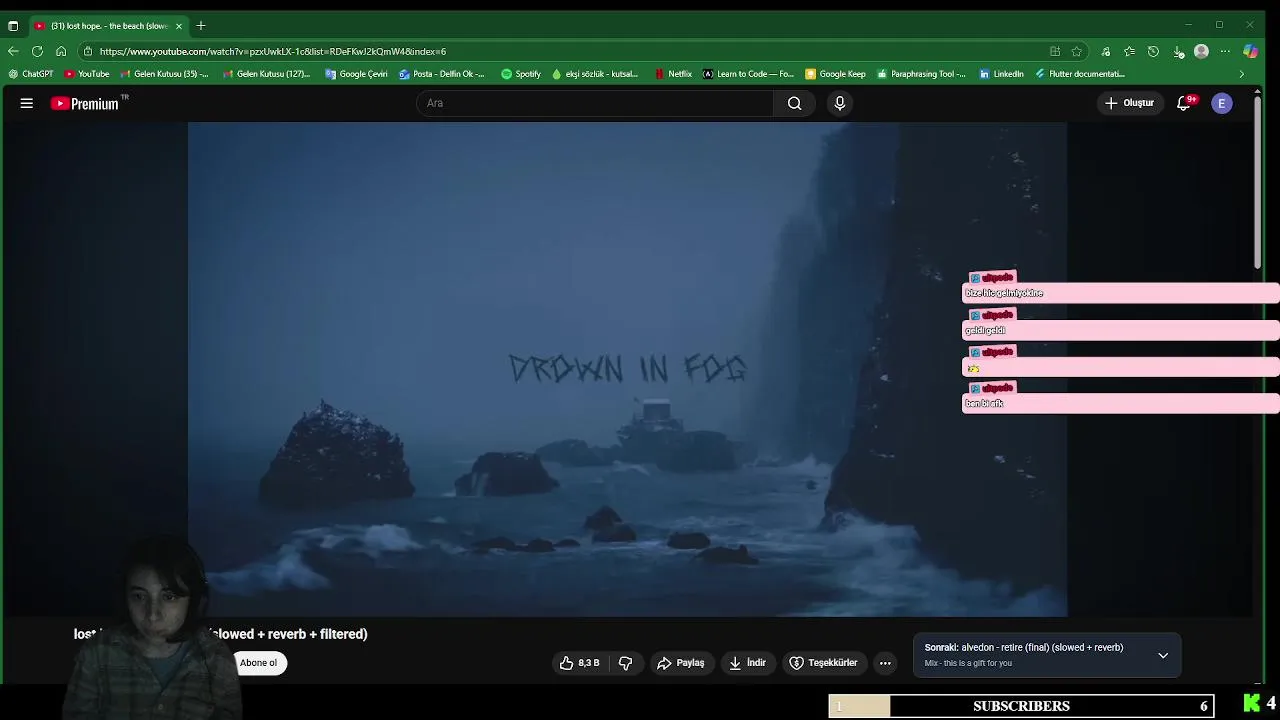Expand the Sonraki playlist panel chevron
Viewport: 1280px width, 720px height.
coord(1163,655)
